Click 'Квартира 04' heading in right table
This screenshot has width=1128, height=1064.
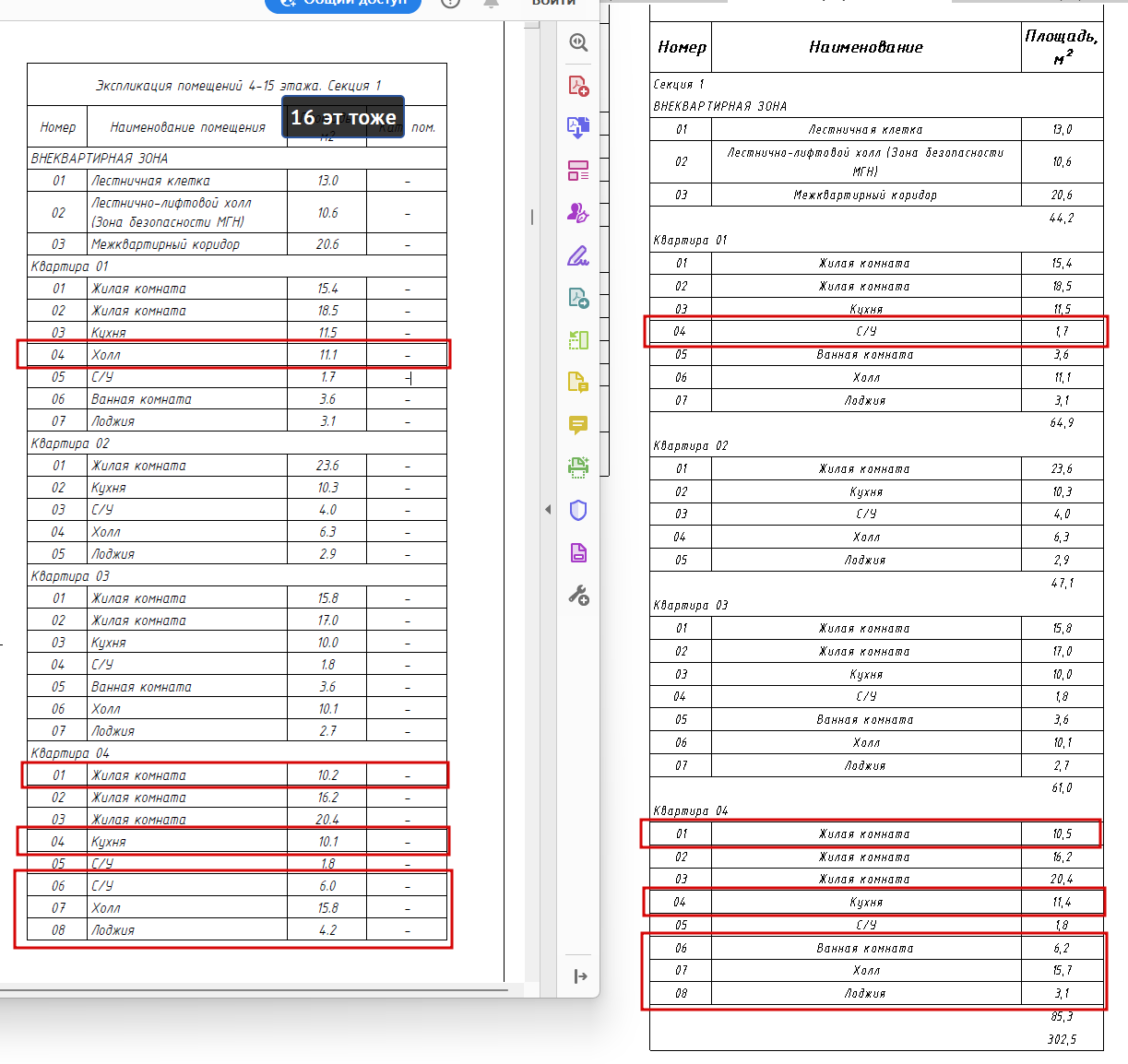[x=690, y=810]
